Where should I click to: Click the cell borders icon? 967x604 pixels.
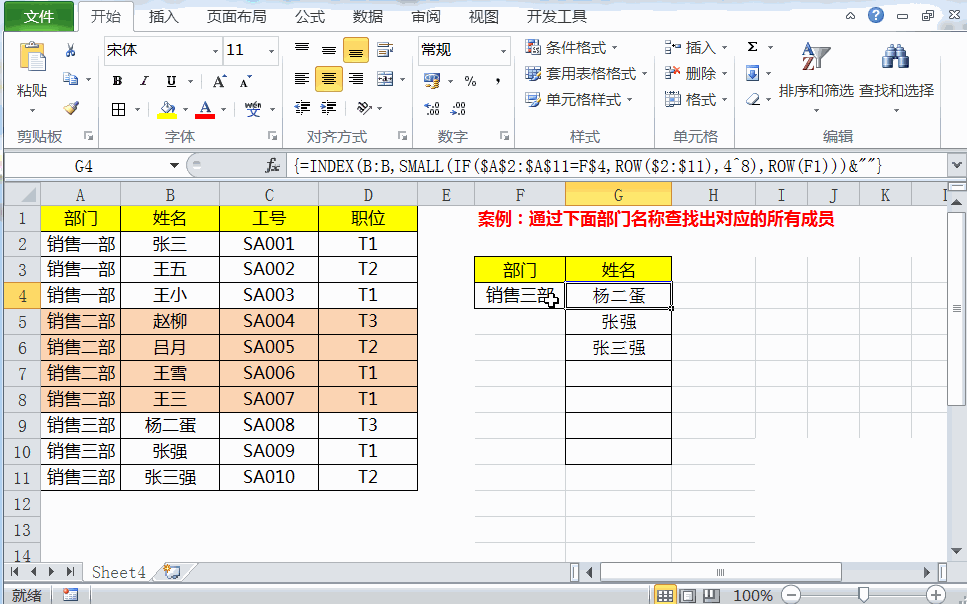click(x=118, y=109)
